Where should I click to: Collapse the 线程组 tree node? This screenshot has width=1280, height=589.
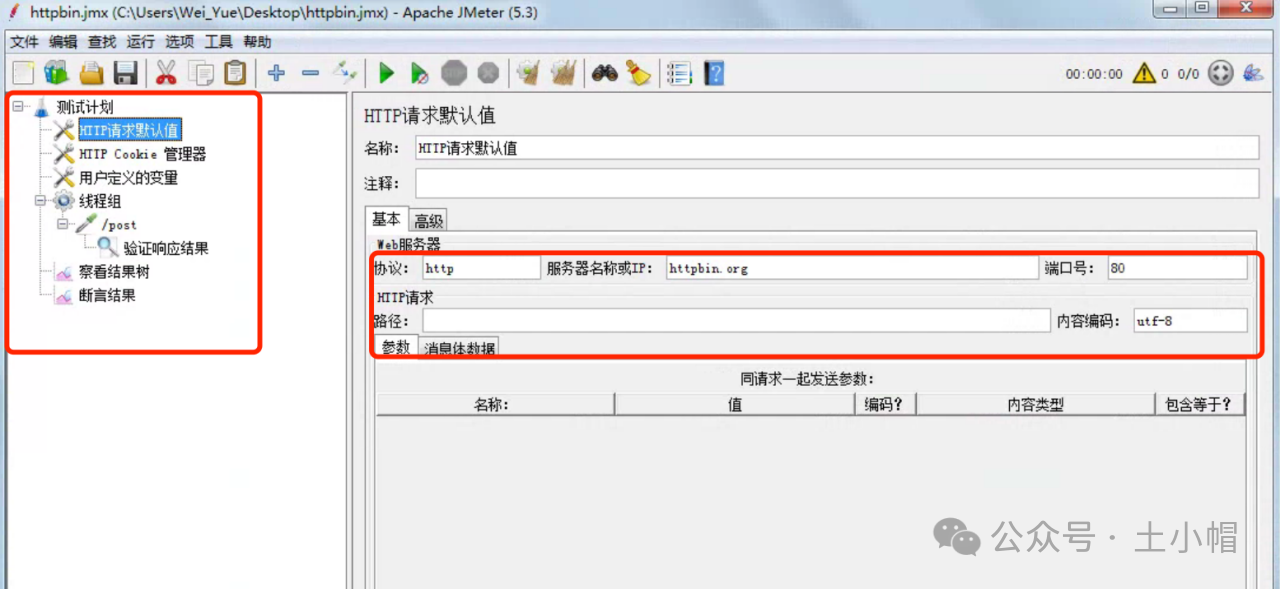41,201
